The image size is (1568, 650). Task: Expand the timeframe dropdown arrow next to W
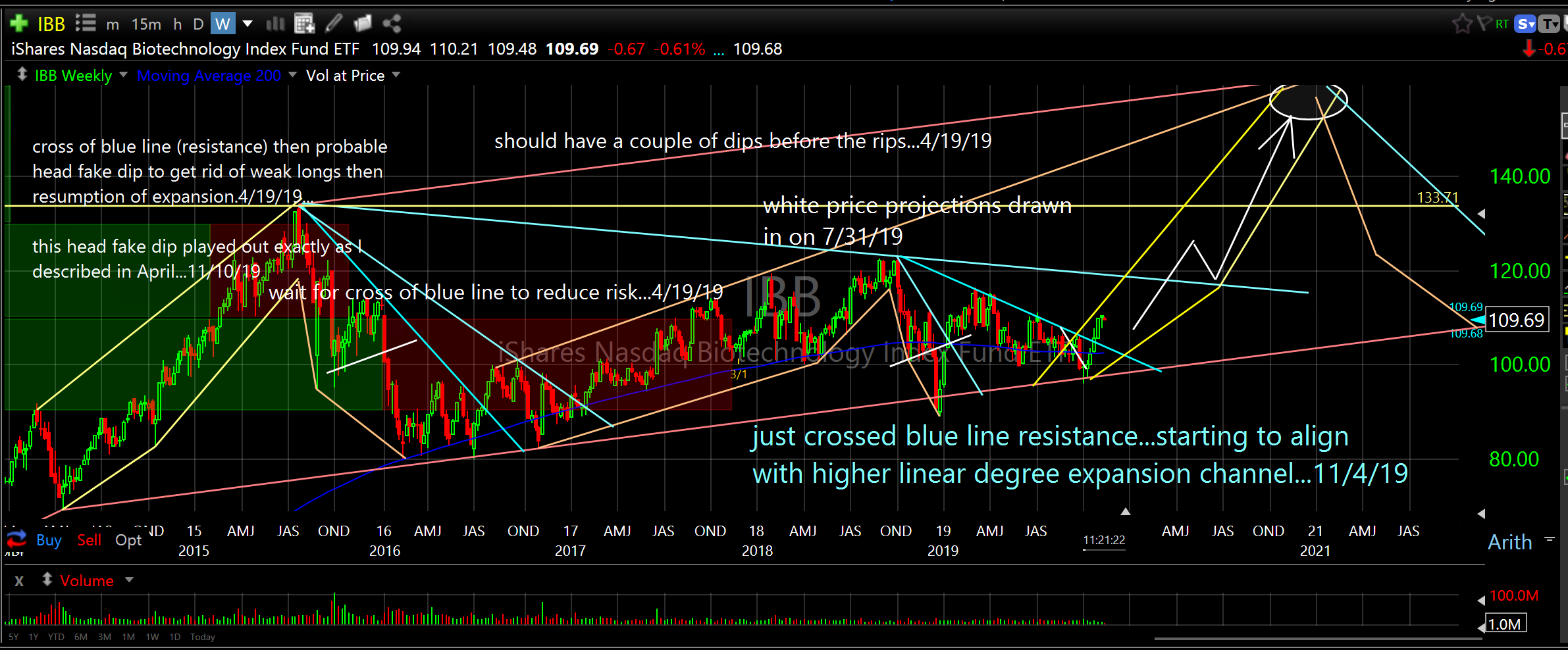point(248,24)
